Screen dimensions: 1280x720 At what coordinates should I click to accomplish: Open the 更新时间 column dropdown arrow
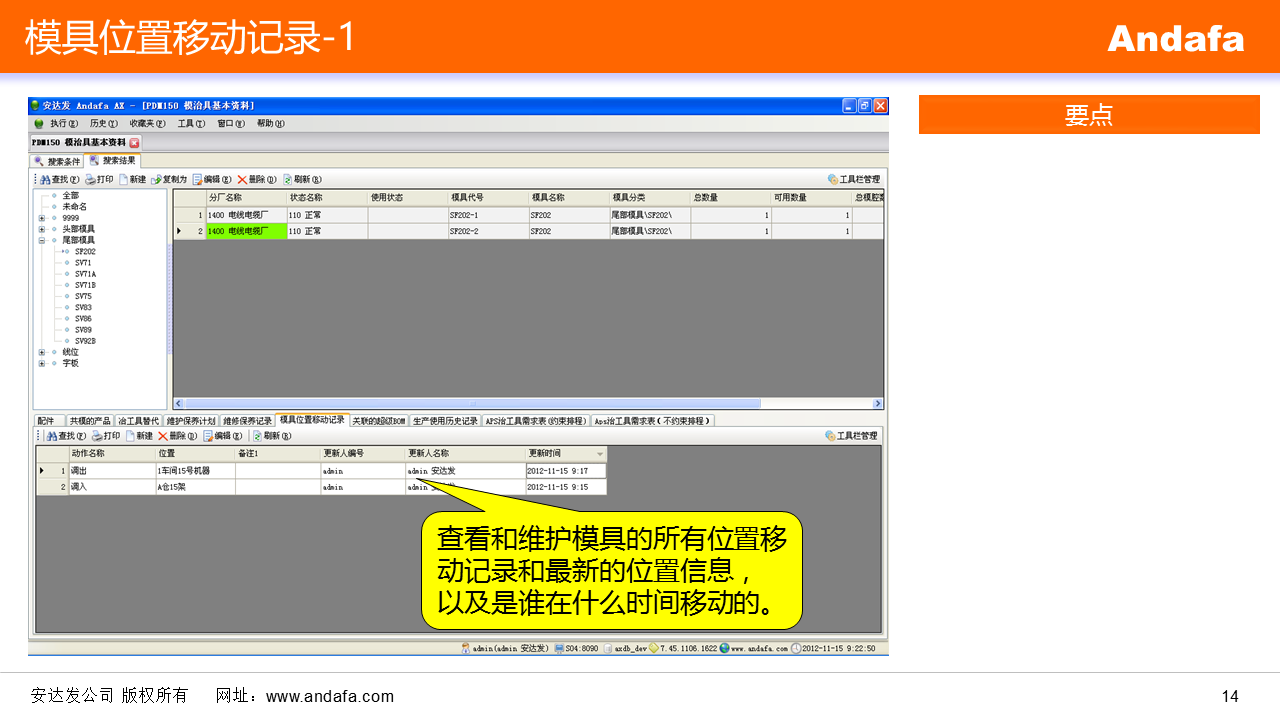(600, 454)
